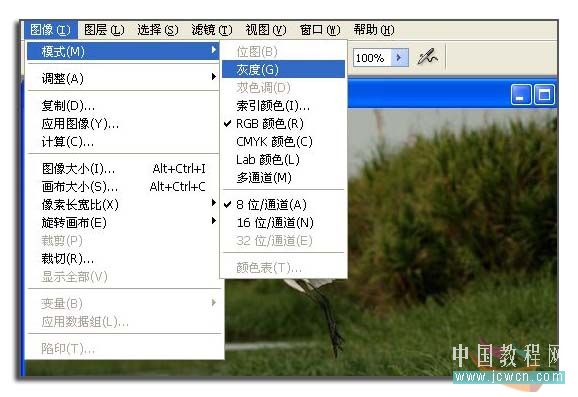Toggle the airbrush icon in options bar

tap(427, 58)
